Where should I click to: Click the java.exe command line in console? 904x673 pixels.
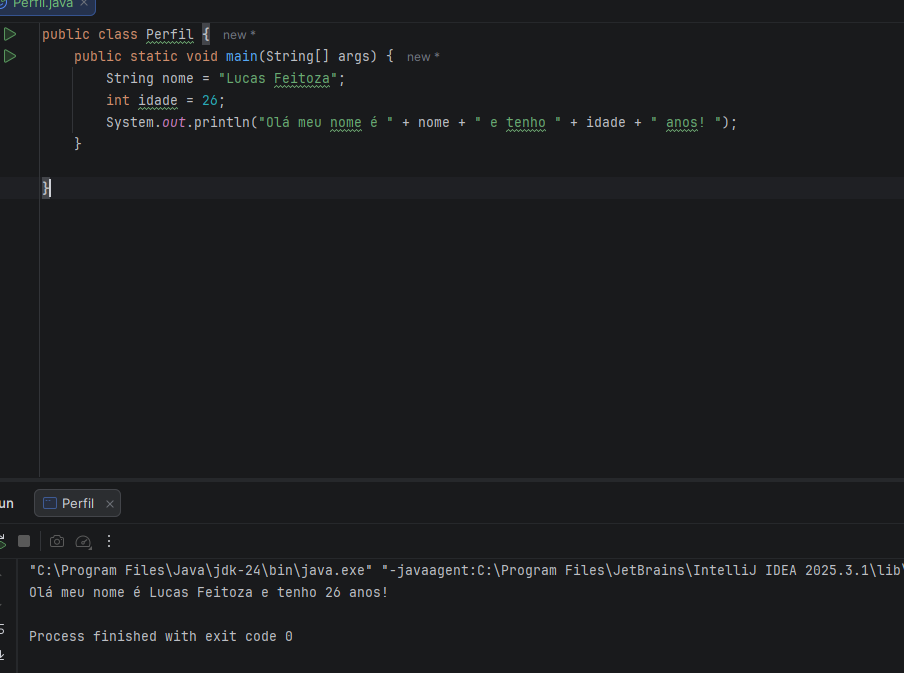click(200, 571)
